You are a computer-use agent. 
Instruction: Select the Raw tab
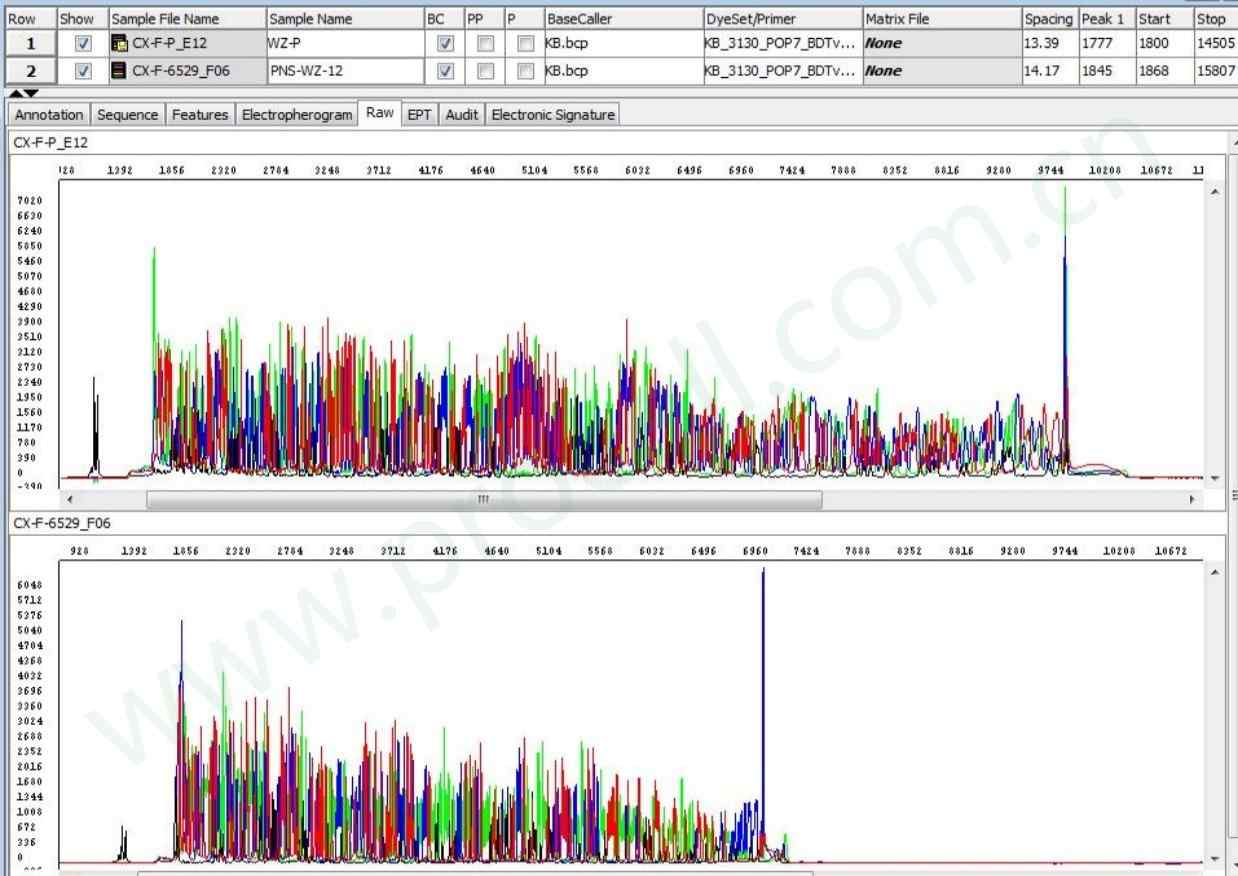point(380,113)
